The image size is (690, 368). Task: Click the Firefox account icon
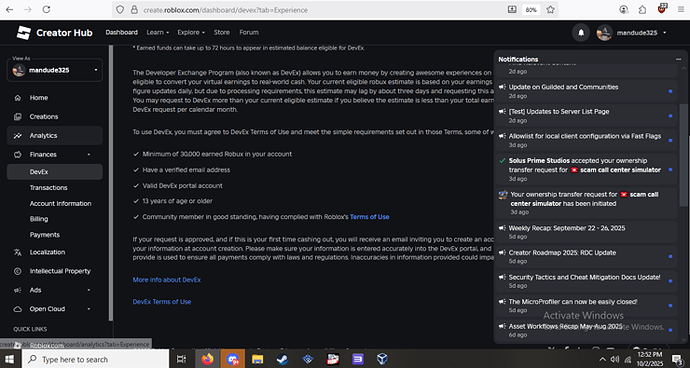click(624, 10)
